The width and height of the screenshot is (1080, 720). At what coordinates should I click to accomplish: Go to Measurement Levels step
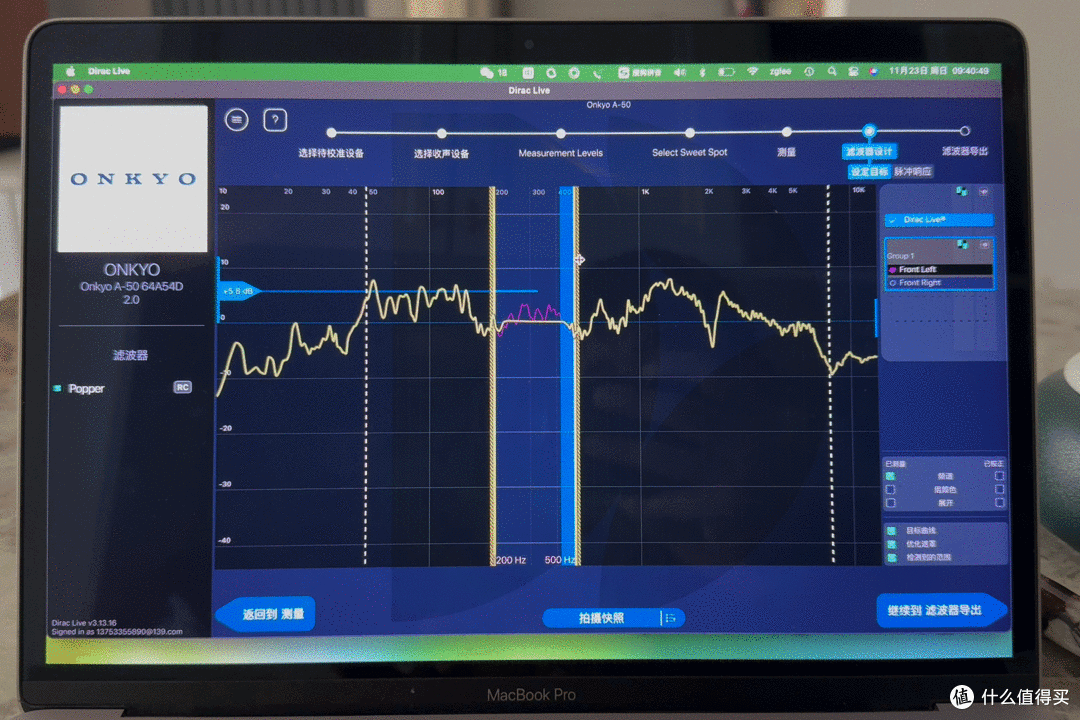[x=561, y=132]
